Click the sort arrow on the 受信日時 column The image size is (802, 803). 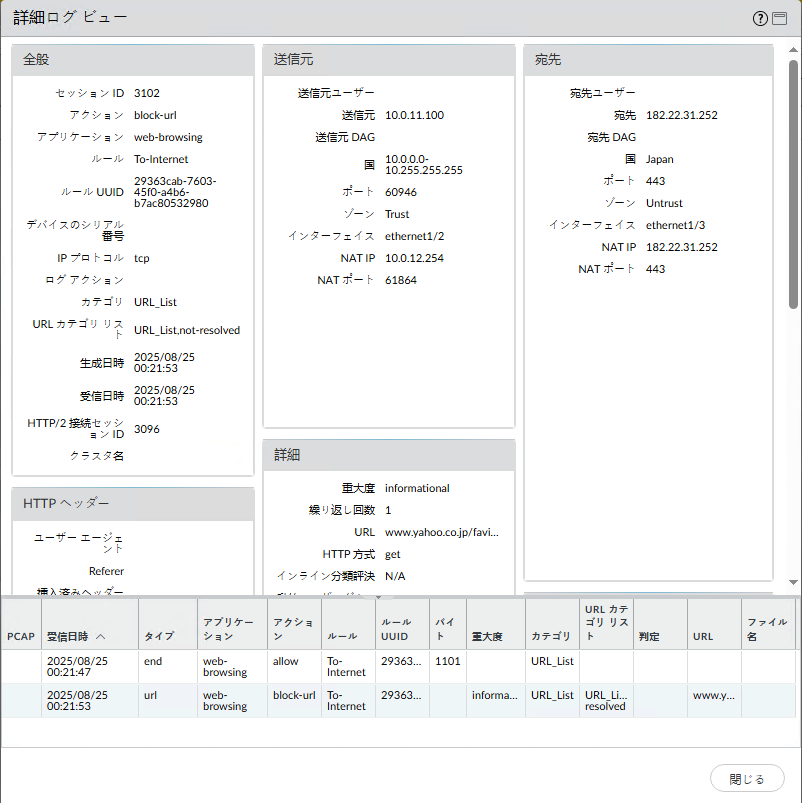pos(100,636)
